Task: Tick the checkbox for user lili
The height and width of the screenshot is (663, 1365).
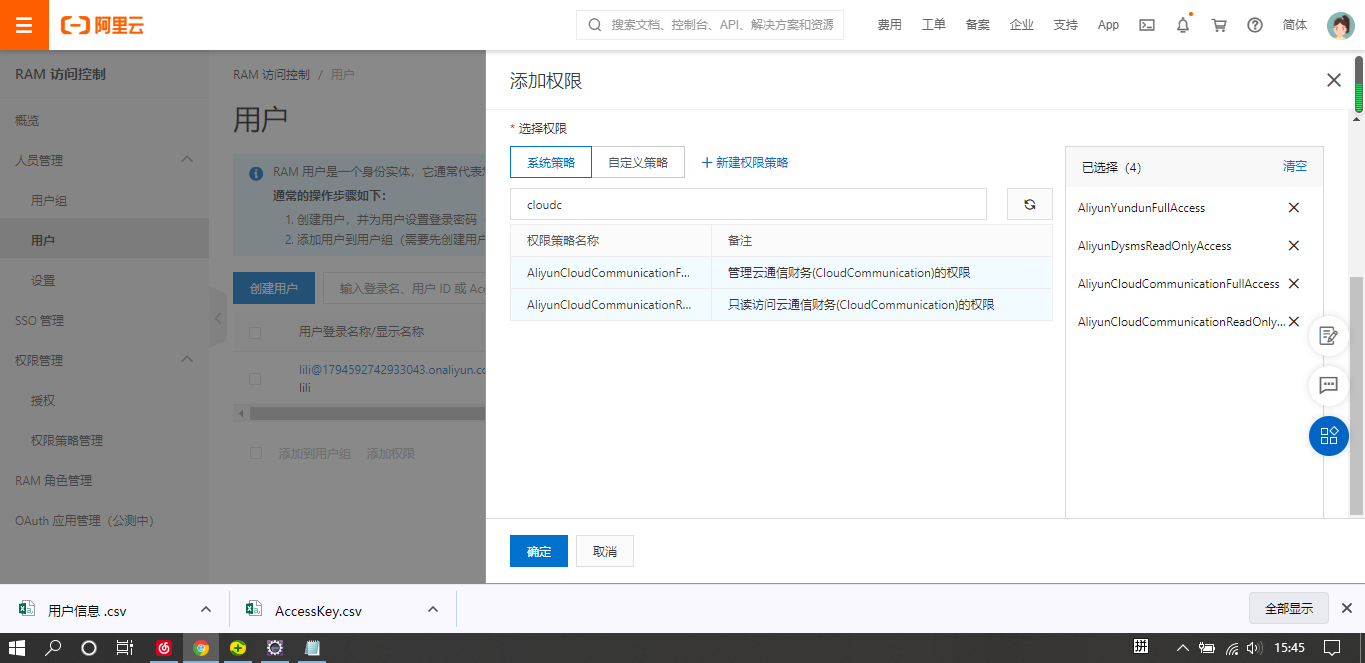Action: coord(255,378)
